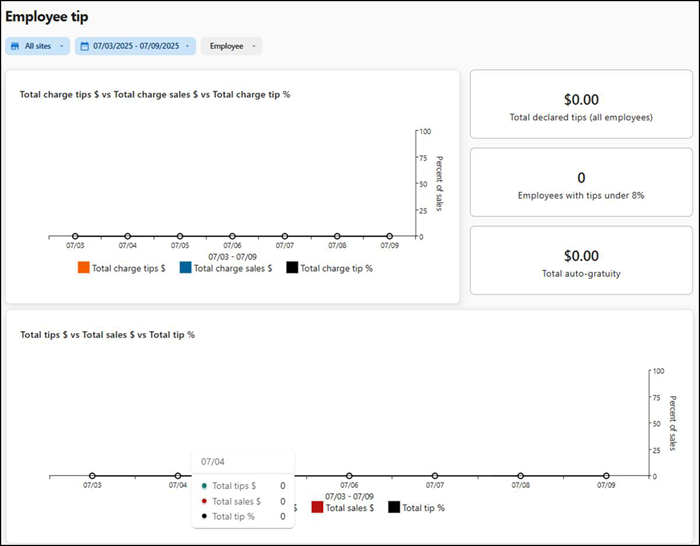Click the Total declared tips (all employees) card
The image size is (700, 546).
tap(581, 104)
